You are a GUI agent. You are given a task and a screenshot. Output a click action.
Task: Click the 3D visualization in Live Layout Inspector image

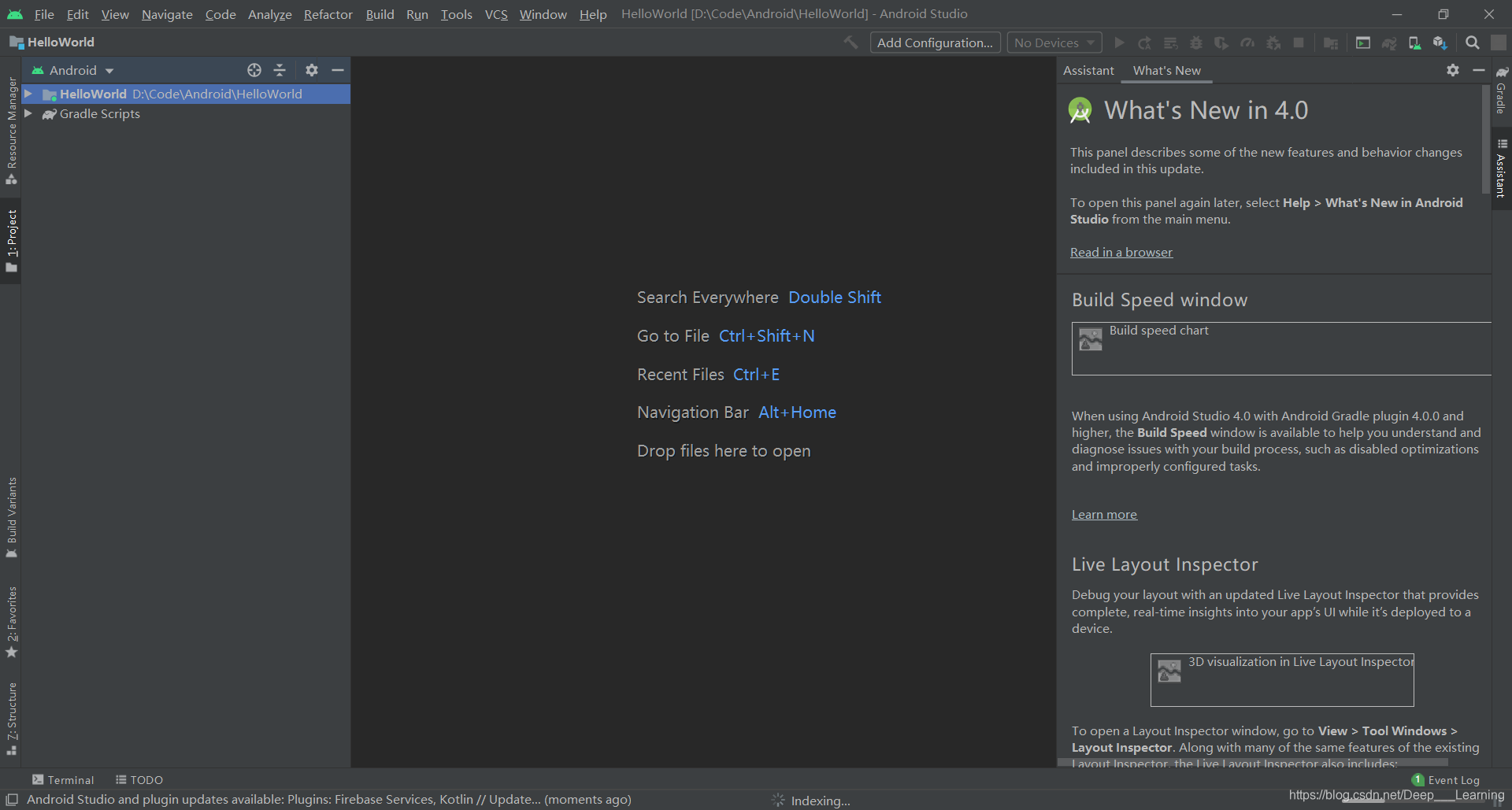click(1282, 679)
